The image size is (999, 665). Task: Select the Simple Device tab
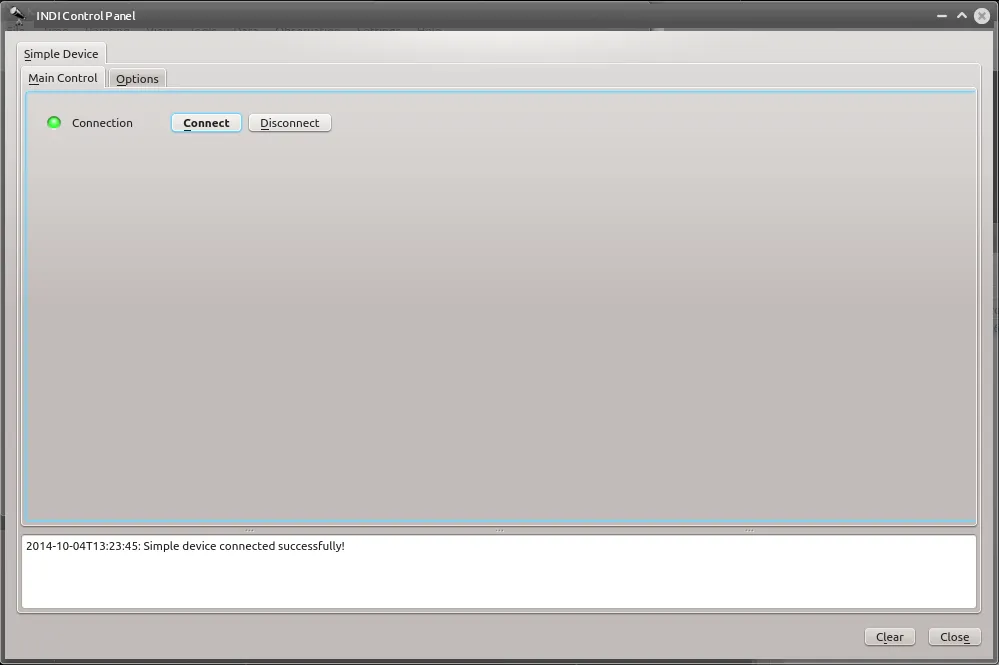61,54
